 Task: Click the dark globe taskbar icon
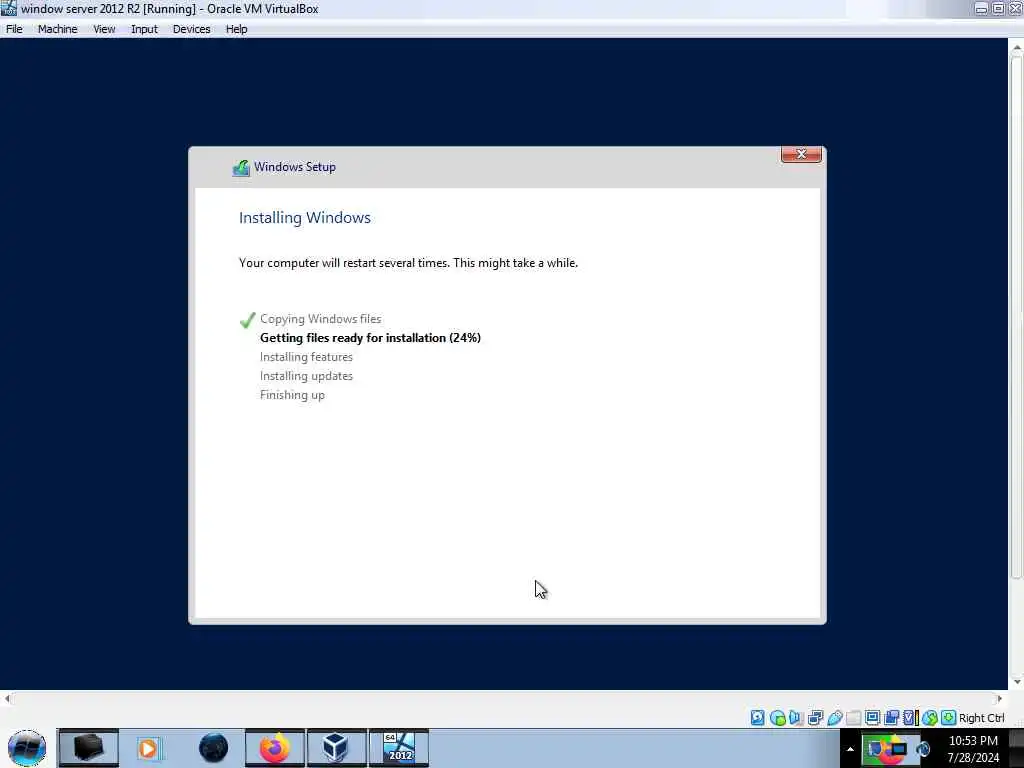[x=214, y=748]
